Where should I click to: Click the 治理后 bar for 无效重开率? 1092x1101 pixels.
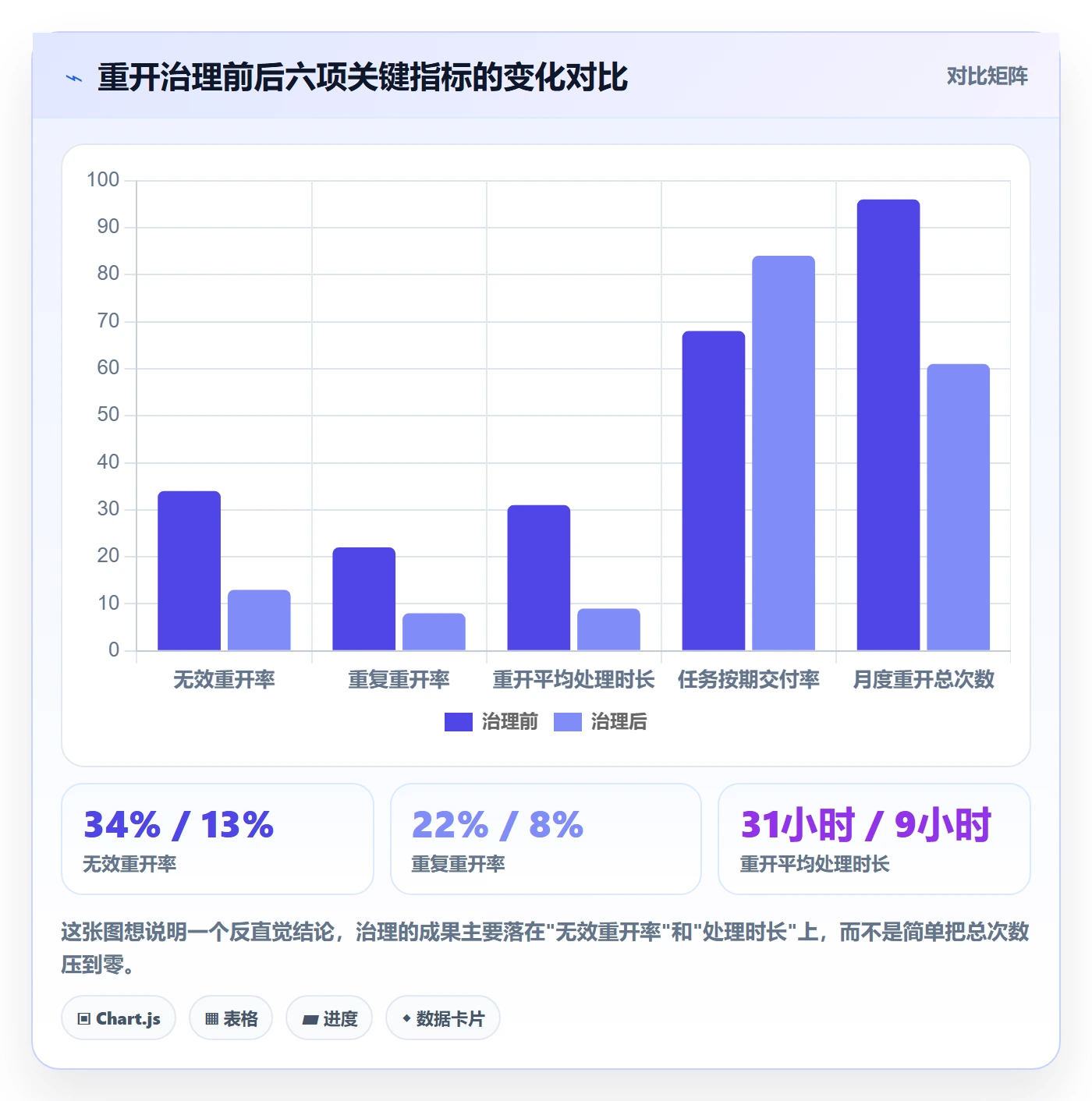tap(259, 620)
